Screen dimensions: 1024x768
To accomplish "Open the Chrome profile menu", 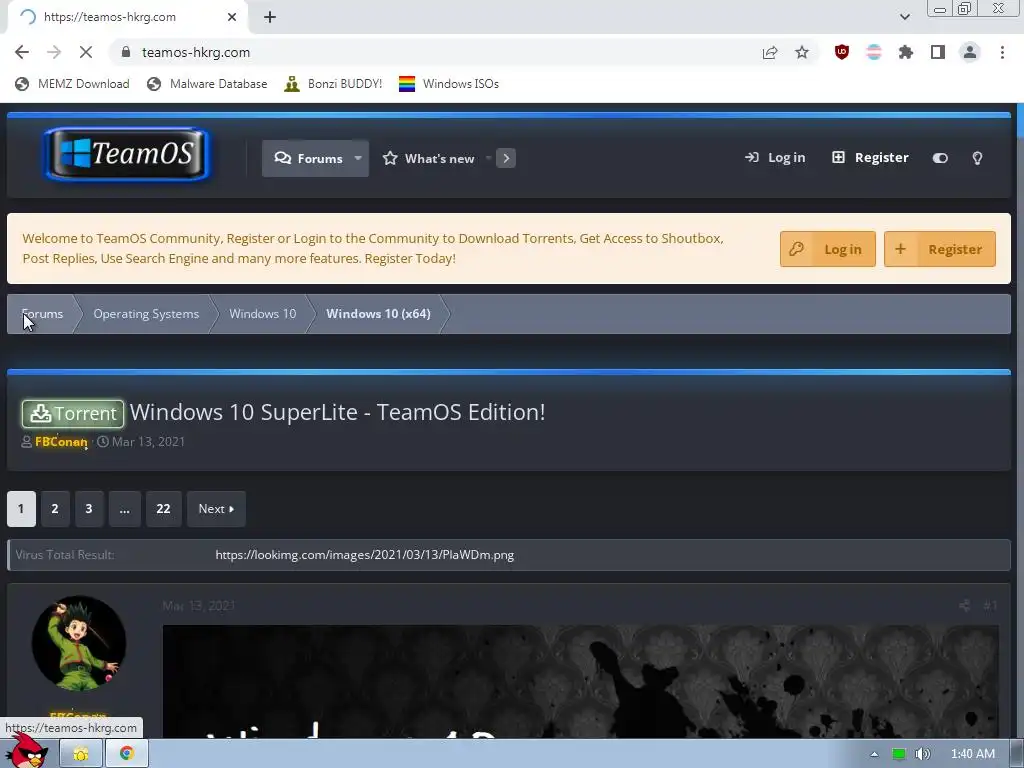I will click(970, 52).
